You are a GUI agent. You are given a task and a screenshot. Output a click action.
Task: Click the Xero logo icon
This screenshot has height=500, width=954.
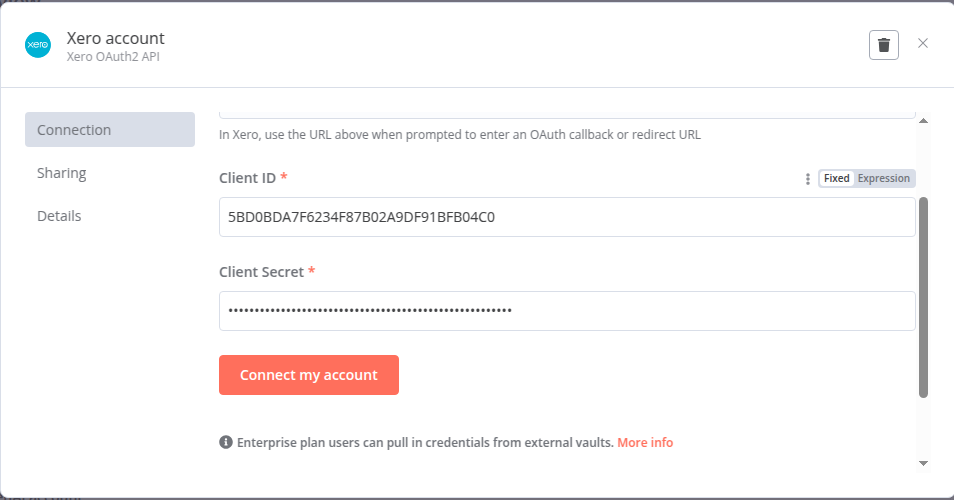tap(38, 45)
